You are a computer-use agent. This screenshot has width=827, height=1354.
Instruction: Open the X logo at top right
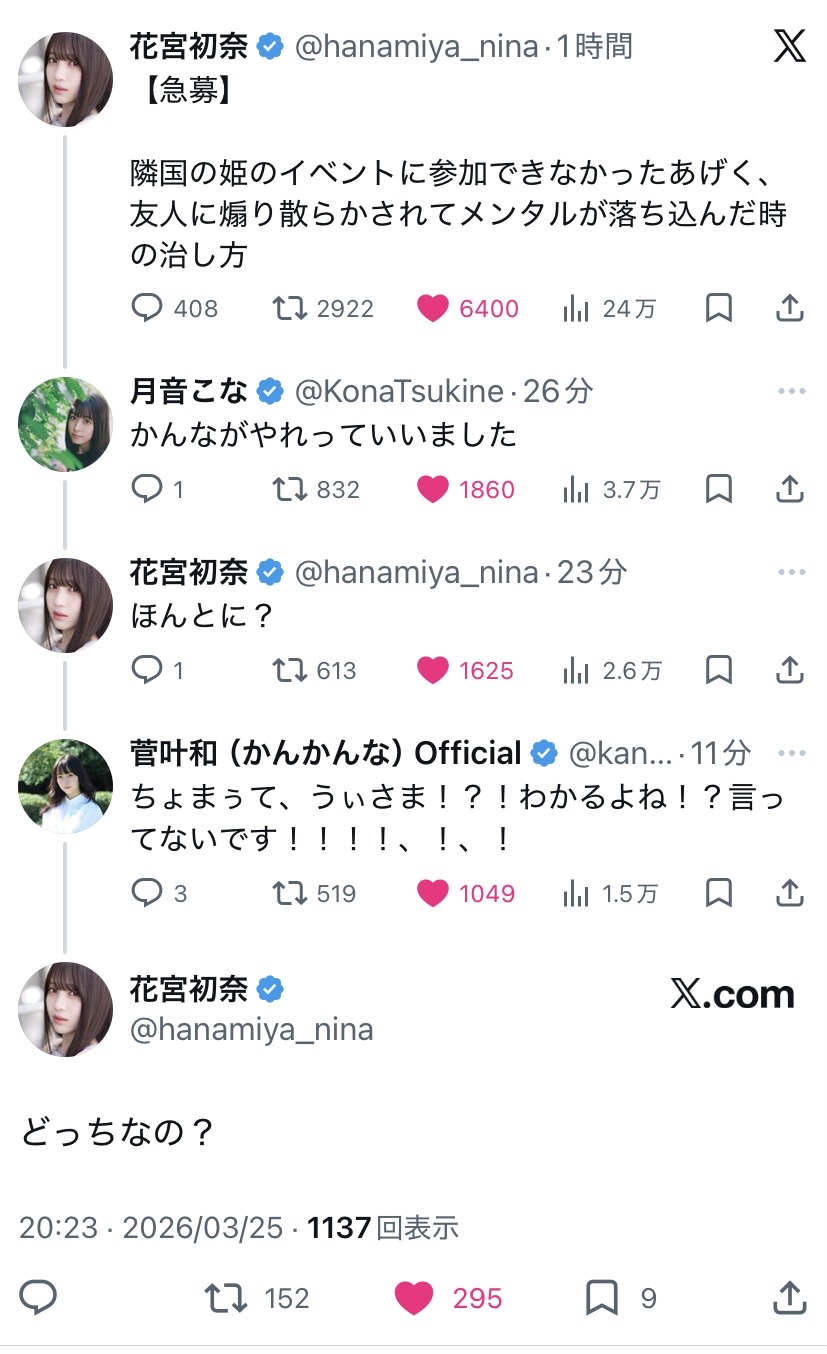pos(789,45)
